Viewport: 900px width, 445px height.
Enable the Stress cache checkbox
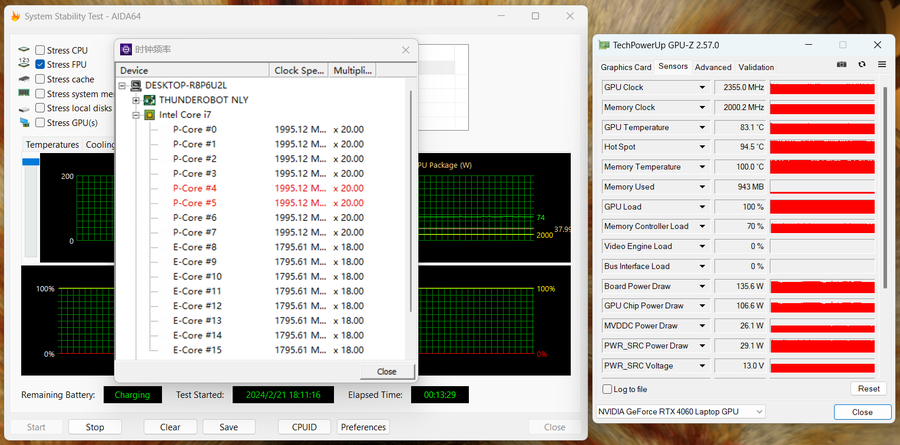pos(40,79)
